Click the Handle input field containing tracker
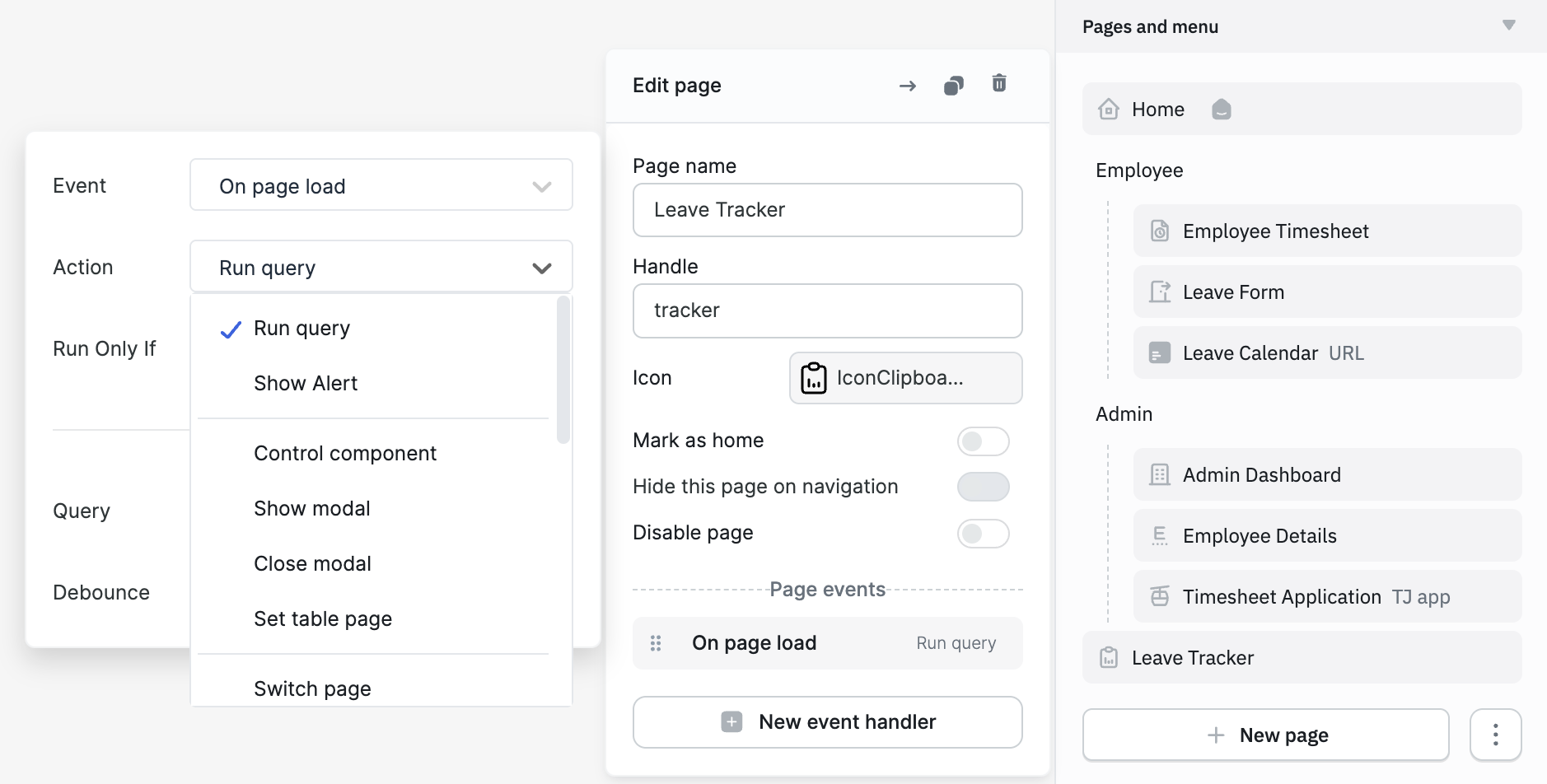 826,310
